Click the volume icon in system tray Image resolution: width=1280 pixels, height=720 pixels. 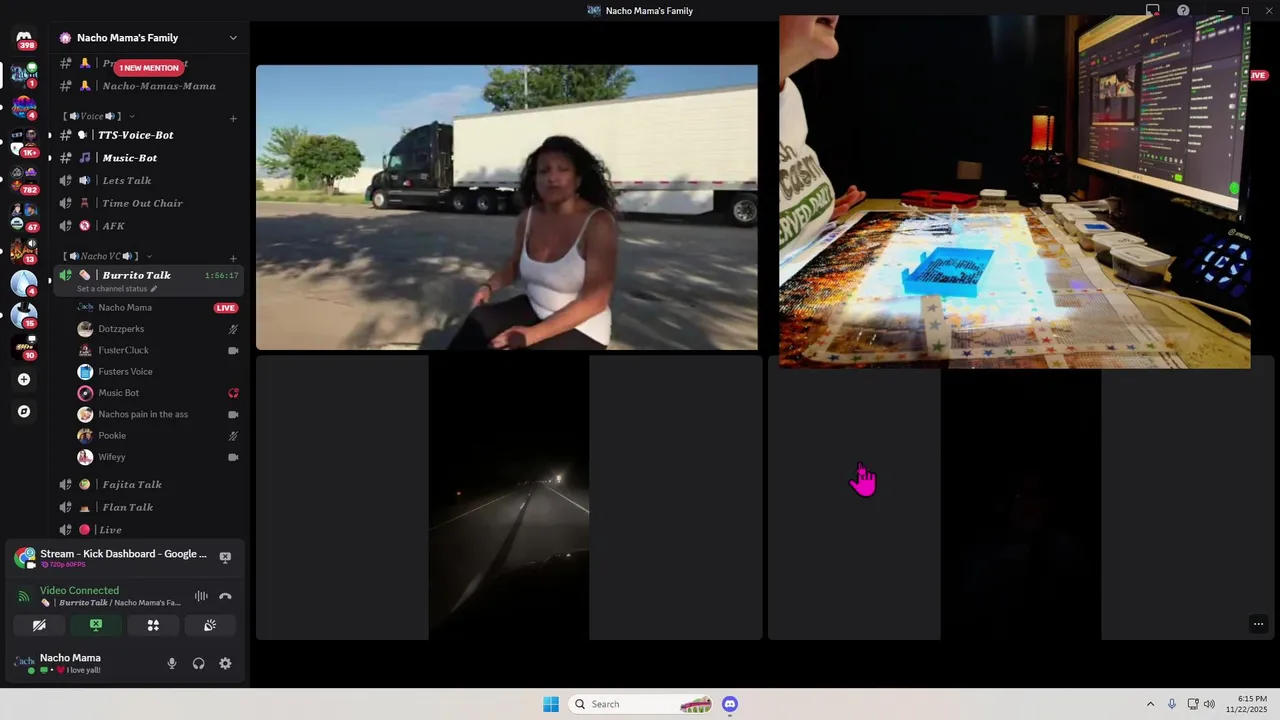point(1209,704)
